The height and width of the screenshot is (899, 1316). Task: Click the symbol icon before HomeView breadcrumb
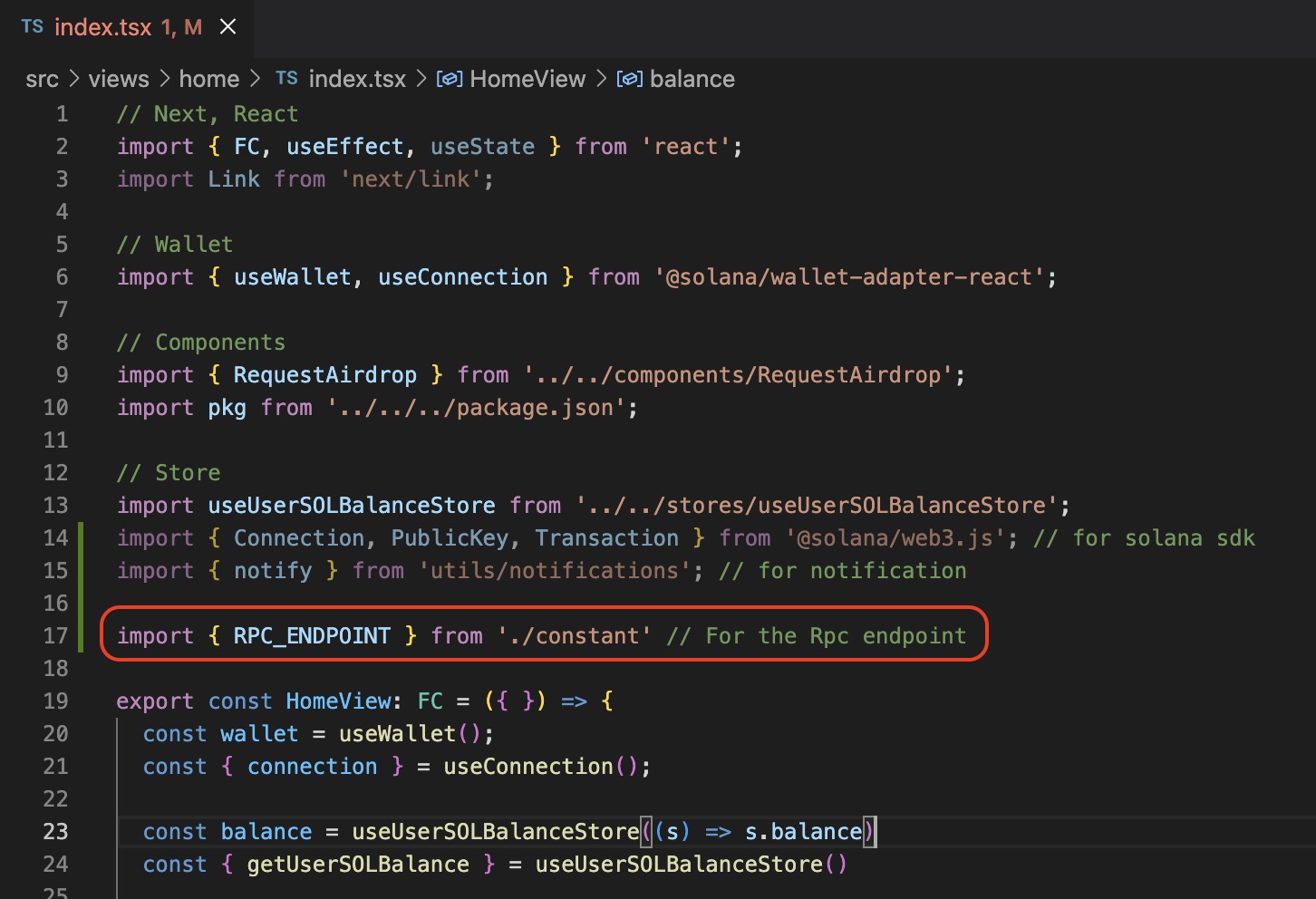(x=450, y=79)
